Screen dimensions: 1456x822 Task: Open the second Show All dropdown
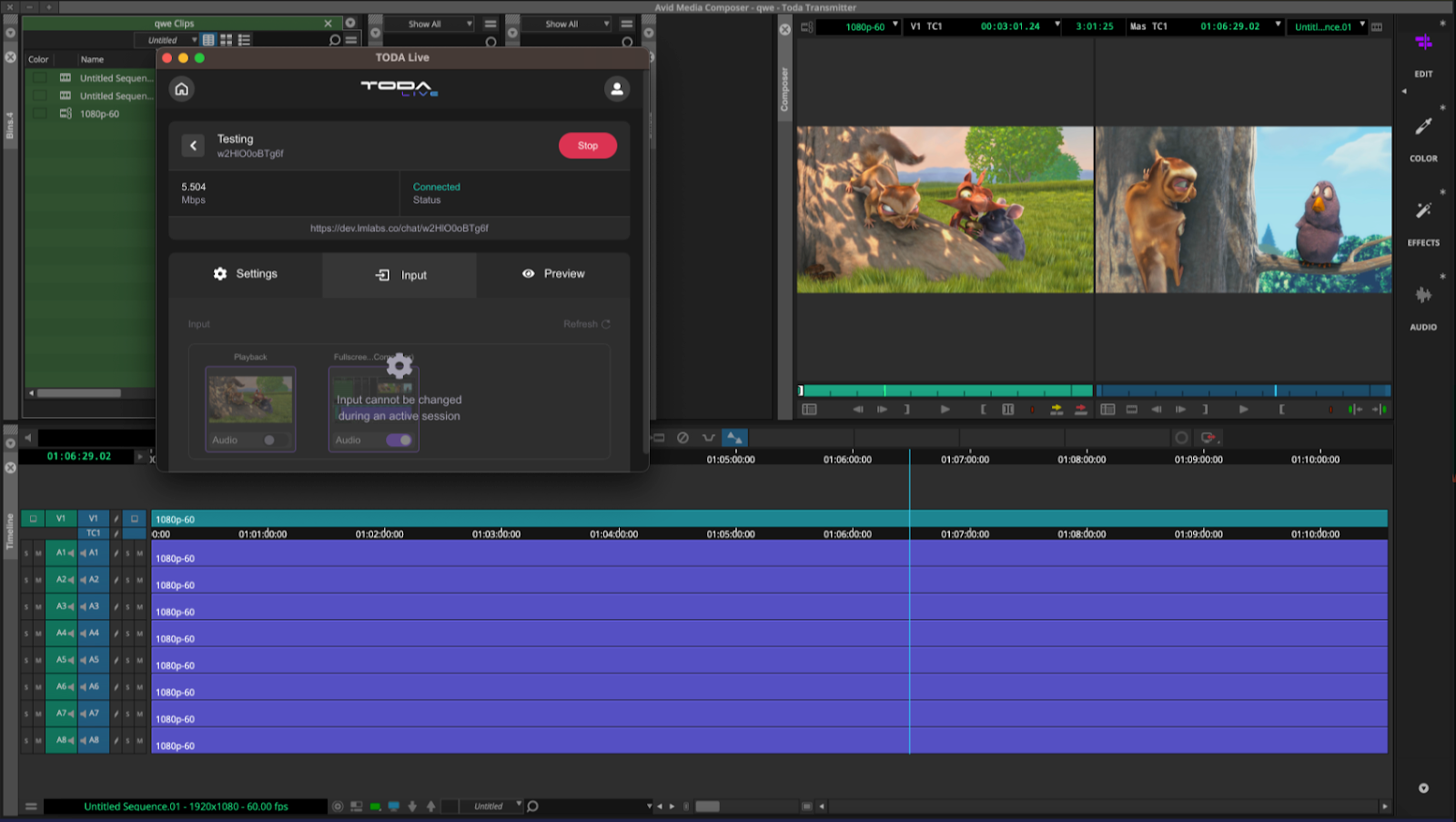565,24
